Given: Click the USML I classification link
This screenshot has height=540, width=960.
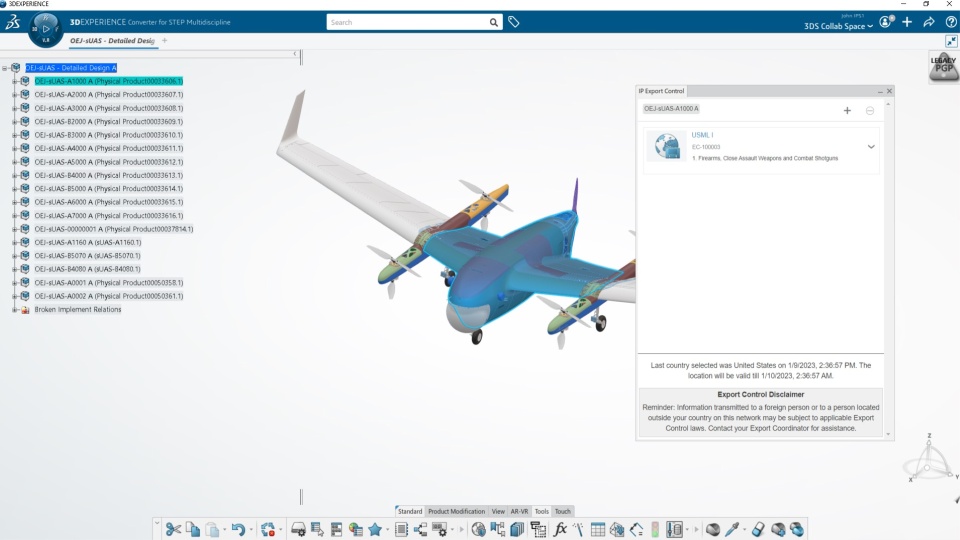Looking at the screenshot, I should [x=702, y=135].
